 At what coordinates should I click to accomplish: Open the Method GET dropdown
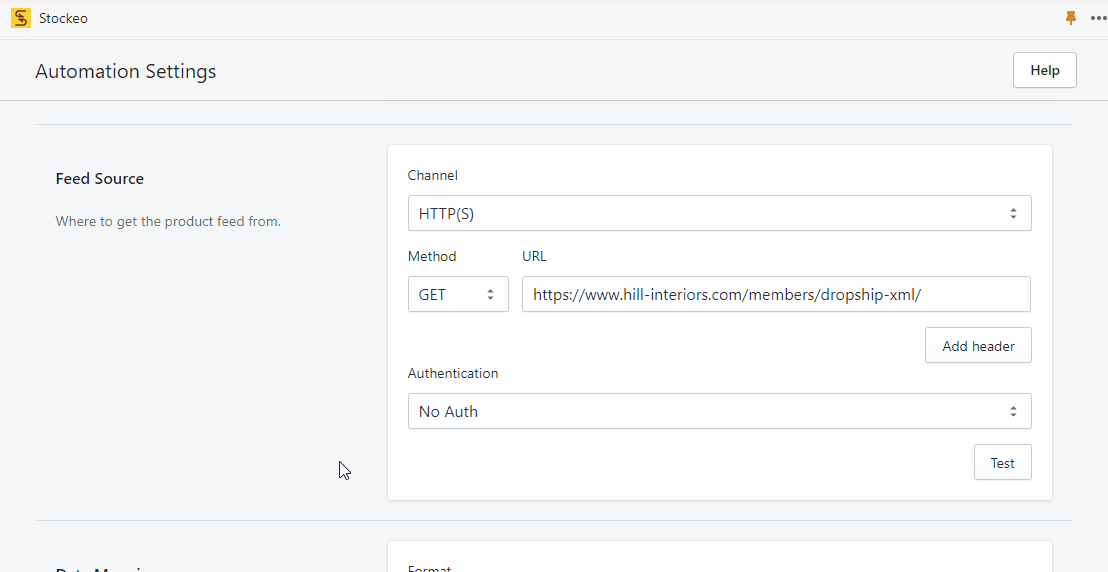(x=458, y=294)
